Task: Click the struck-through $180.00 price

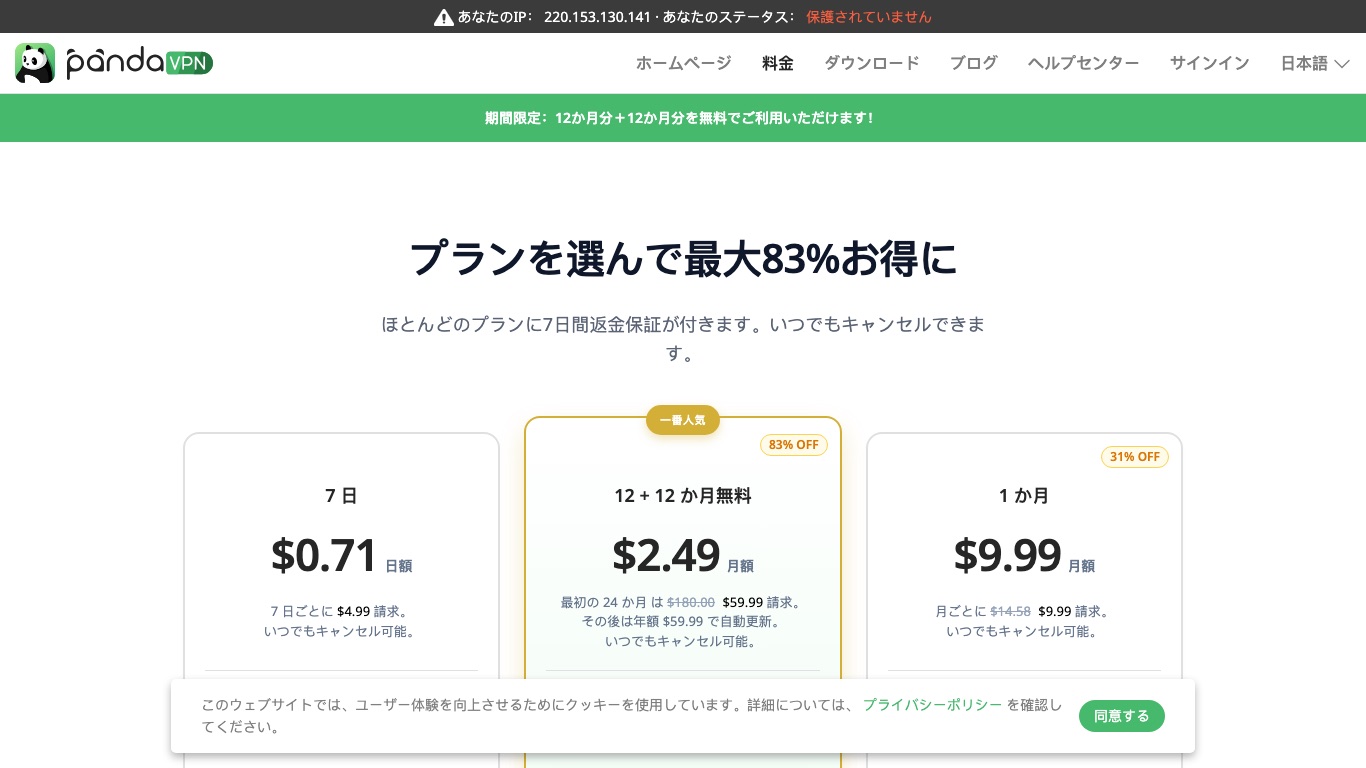Action: pos(691,603)
